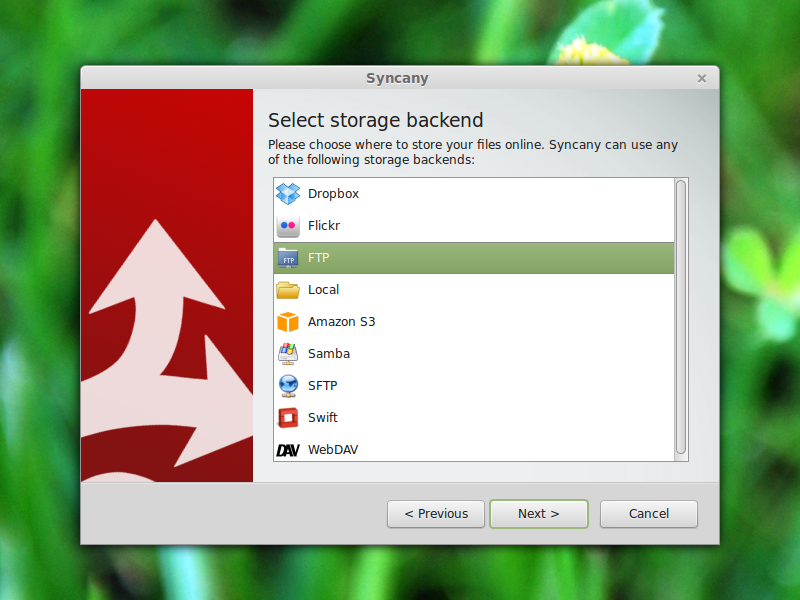Select the SFTP label
Image resolution: width=800 pixels, height=600 pixels.
pyautogui.click(x=322, y=386)
